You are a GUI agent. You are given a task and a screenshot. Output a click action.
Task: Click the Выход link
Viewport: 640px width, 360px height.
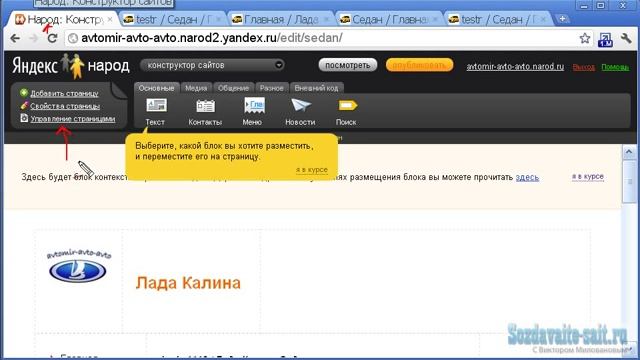click(584, 67)
